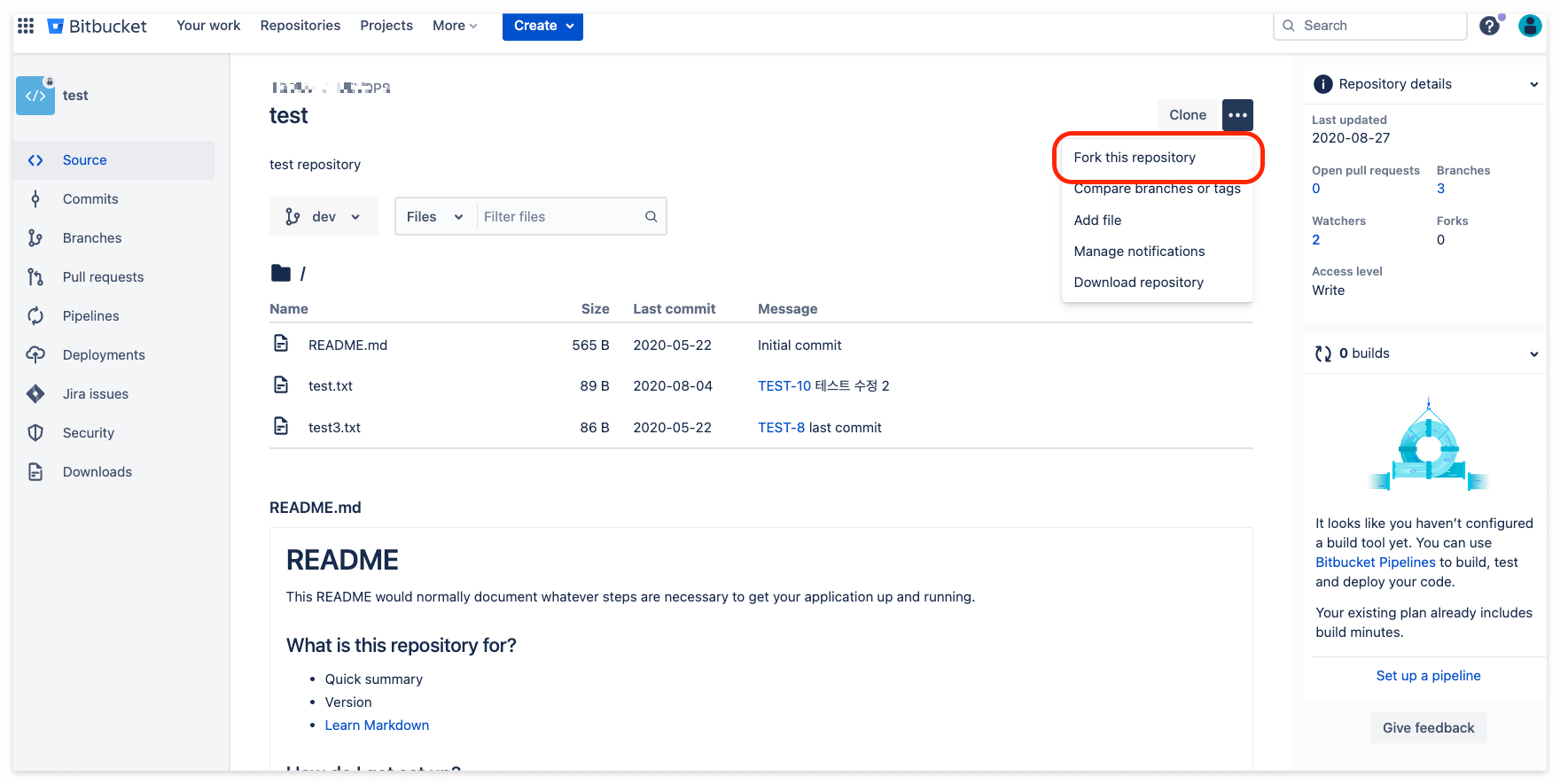The height and width of the screenshot is (784, 1560).
Task: Choose Download repository
Action: coord(1158,283)
